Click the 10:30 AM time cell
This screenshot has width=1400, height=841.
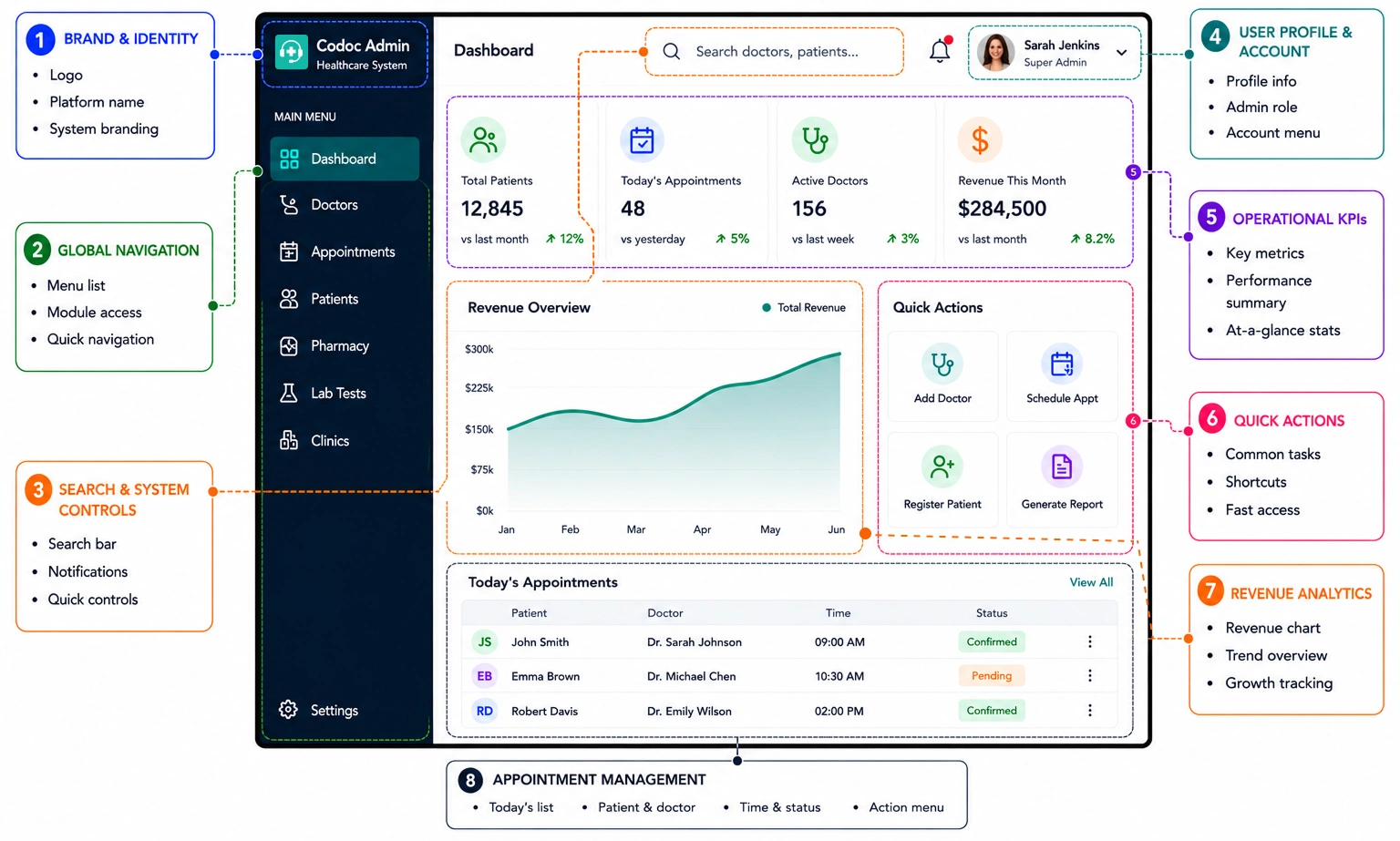[839, 676]
